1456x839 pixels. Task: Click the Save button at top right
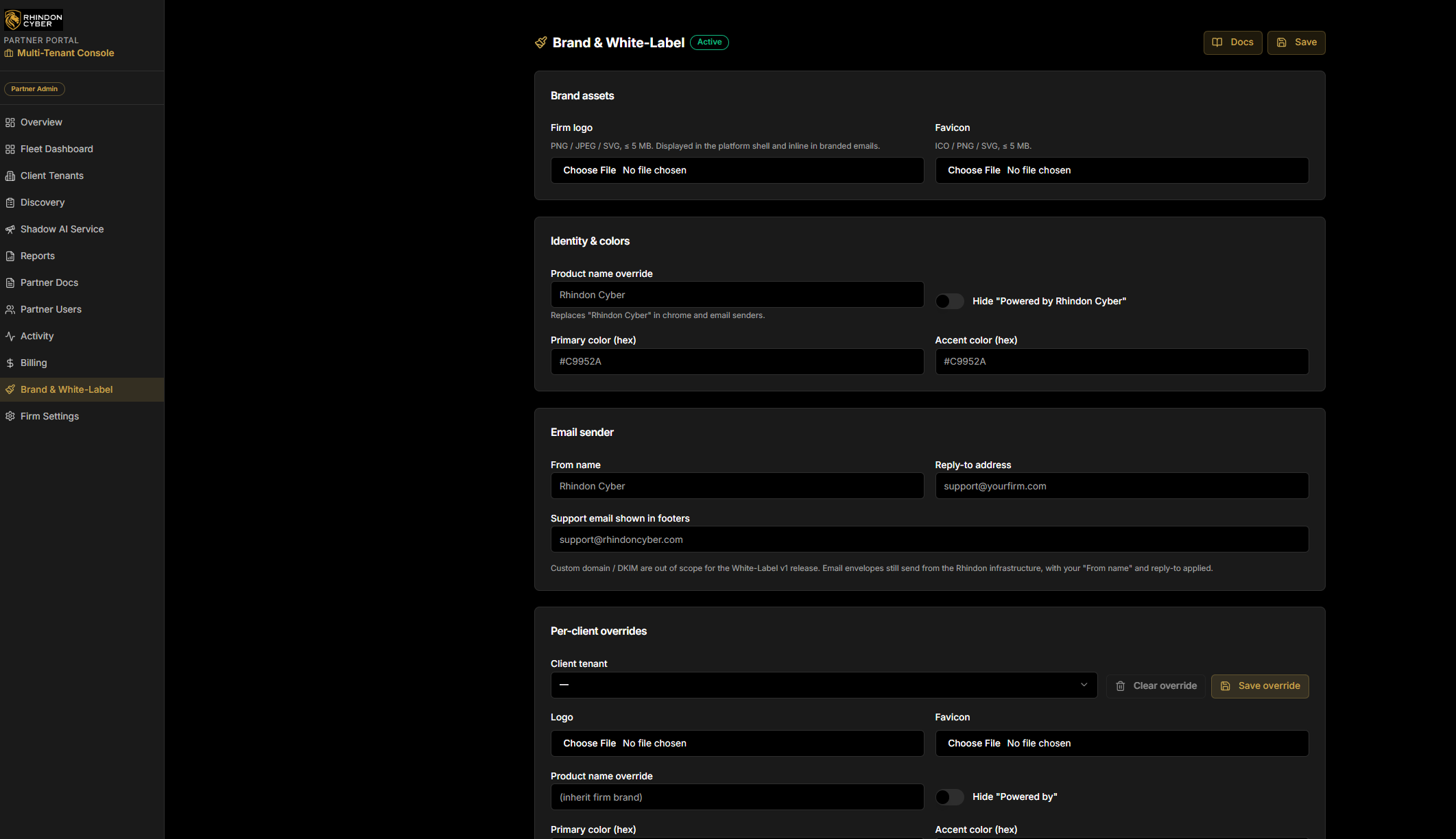coord(1296,42)
